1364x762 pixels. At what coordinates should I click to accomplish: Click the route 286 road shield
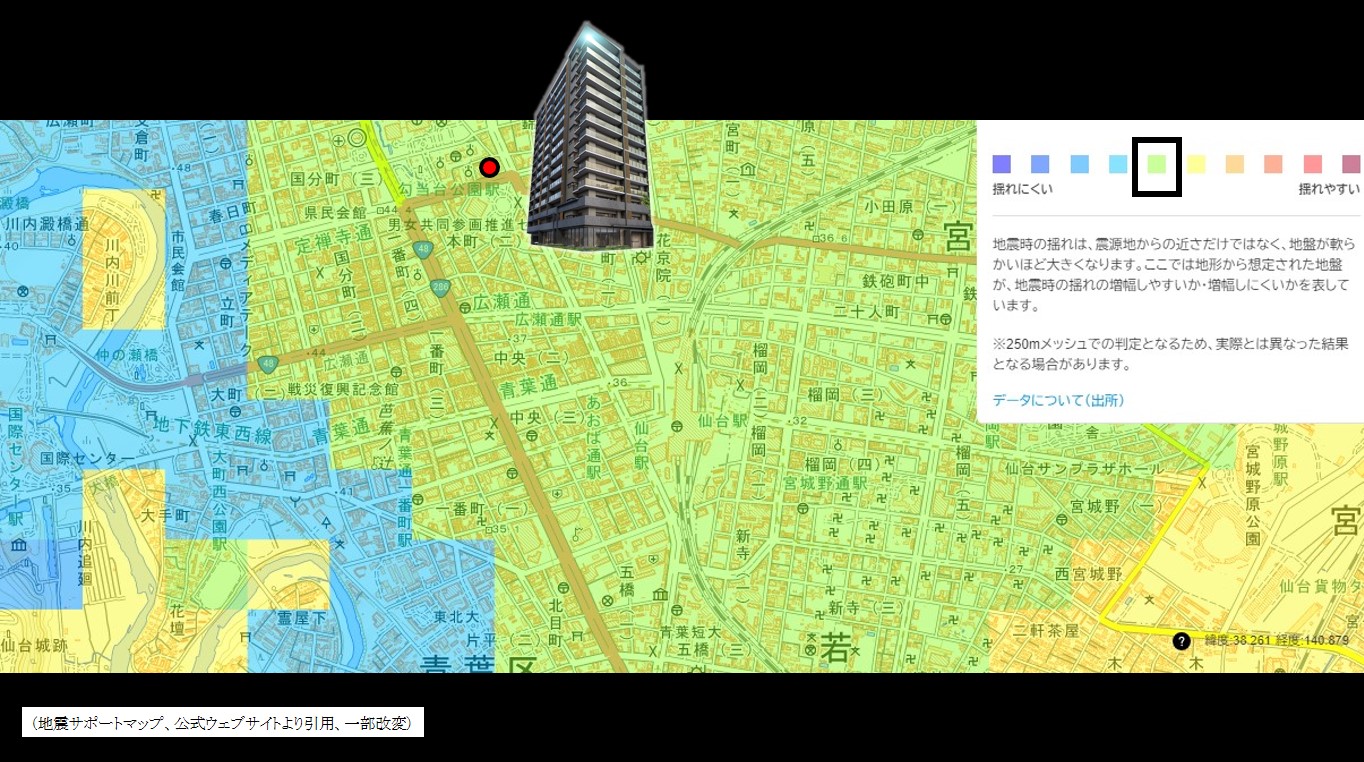click(x=441, y=288)
